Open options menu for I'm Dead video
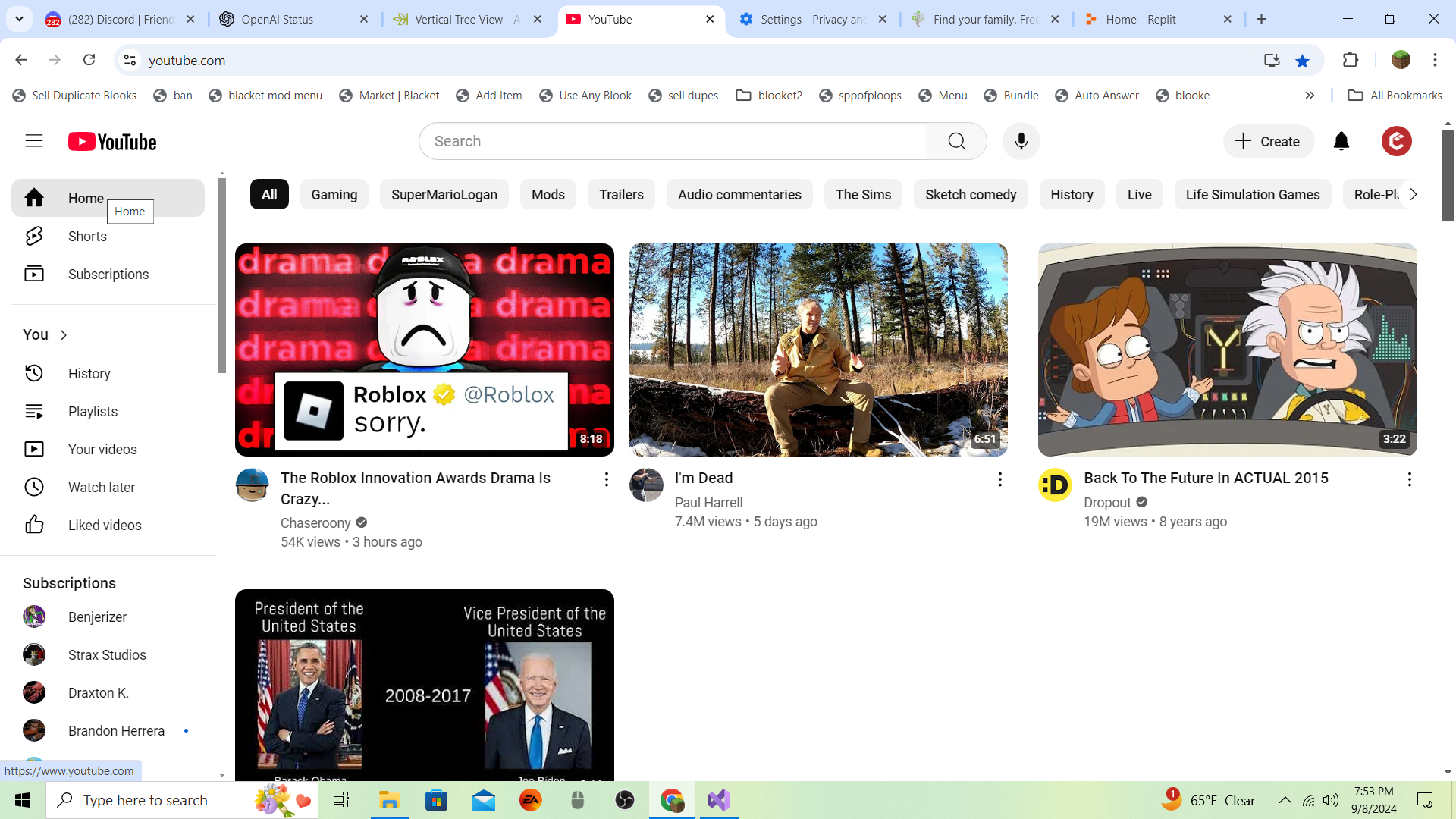 pyautogui.click(x=999, y=479)
